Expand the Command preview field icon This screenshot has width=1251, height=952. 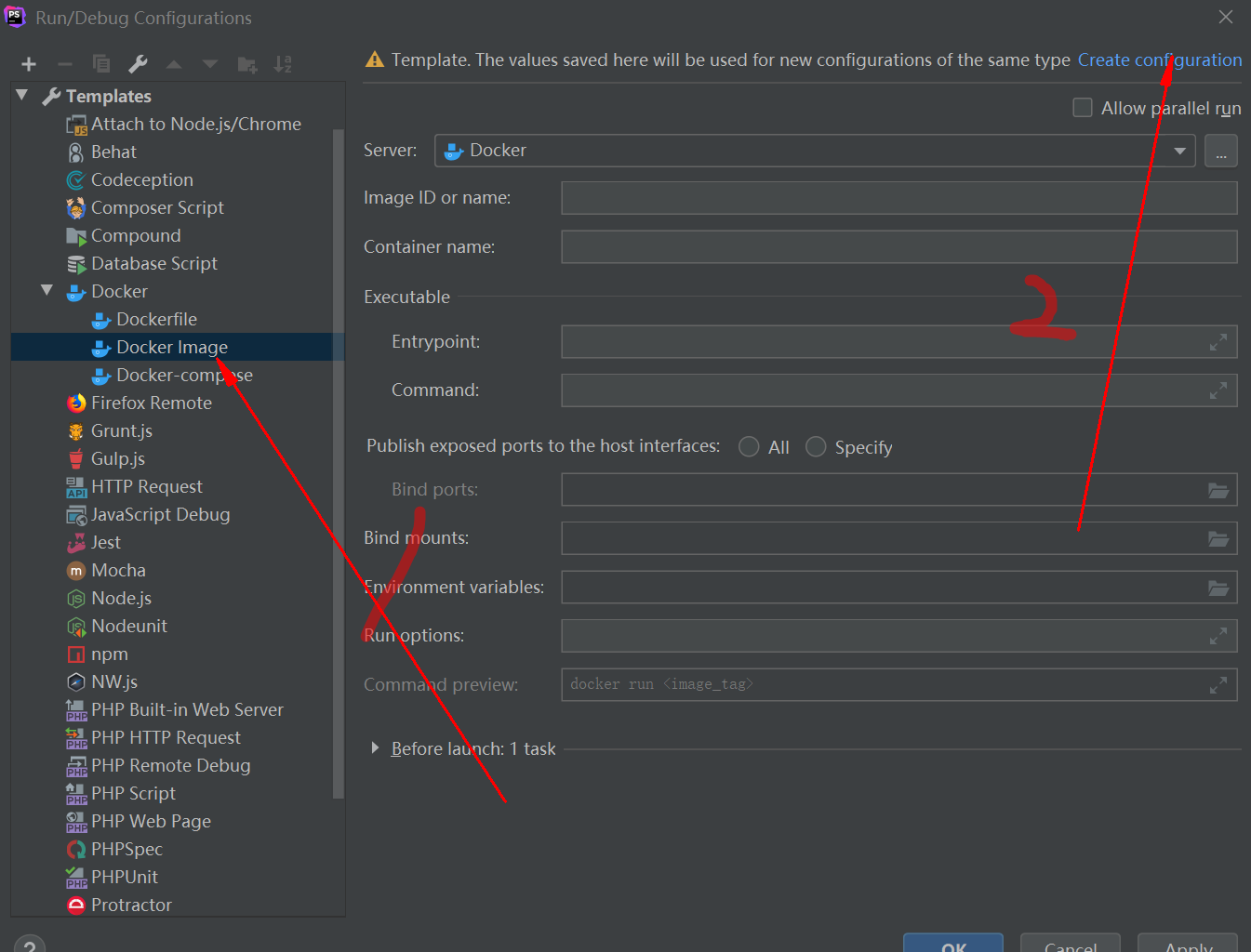pos(1218,685)
